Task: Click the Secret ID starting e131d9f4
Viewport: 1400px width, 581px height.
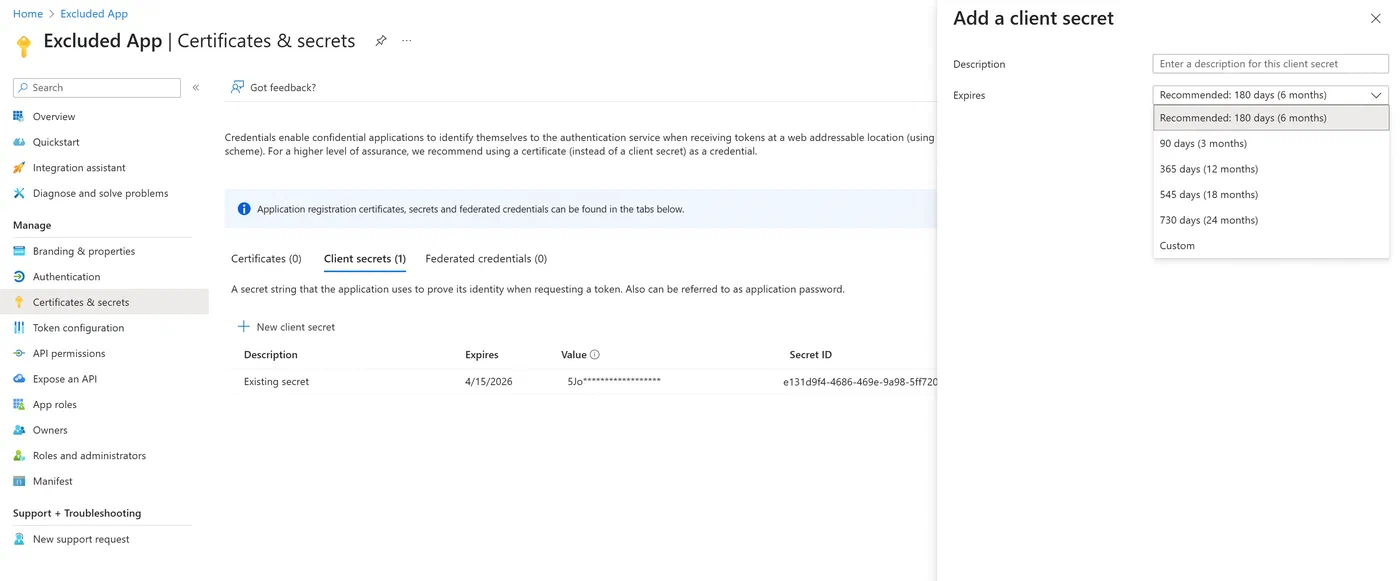Action: click(x=860, y=382)
